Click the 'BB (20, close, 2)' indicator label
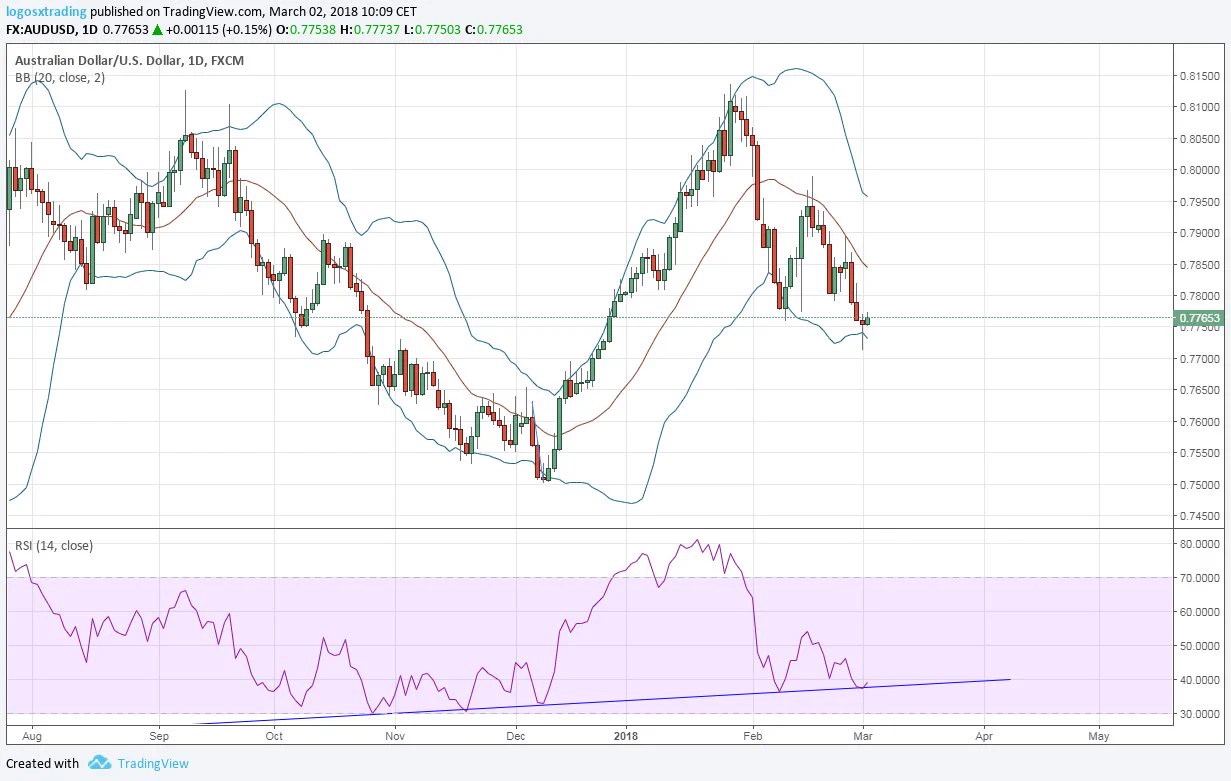This screenshot has height=781, width=1231. pos(59,78)
